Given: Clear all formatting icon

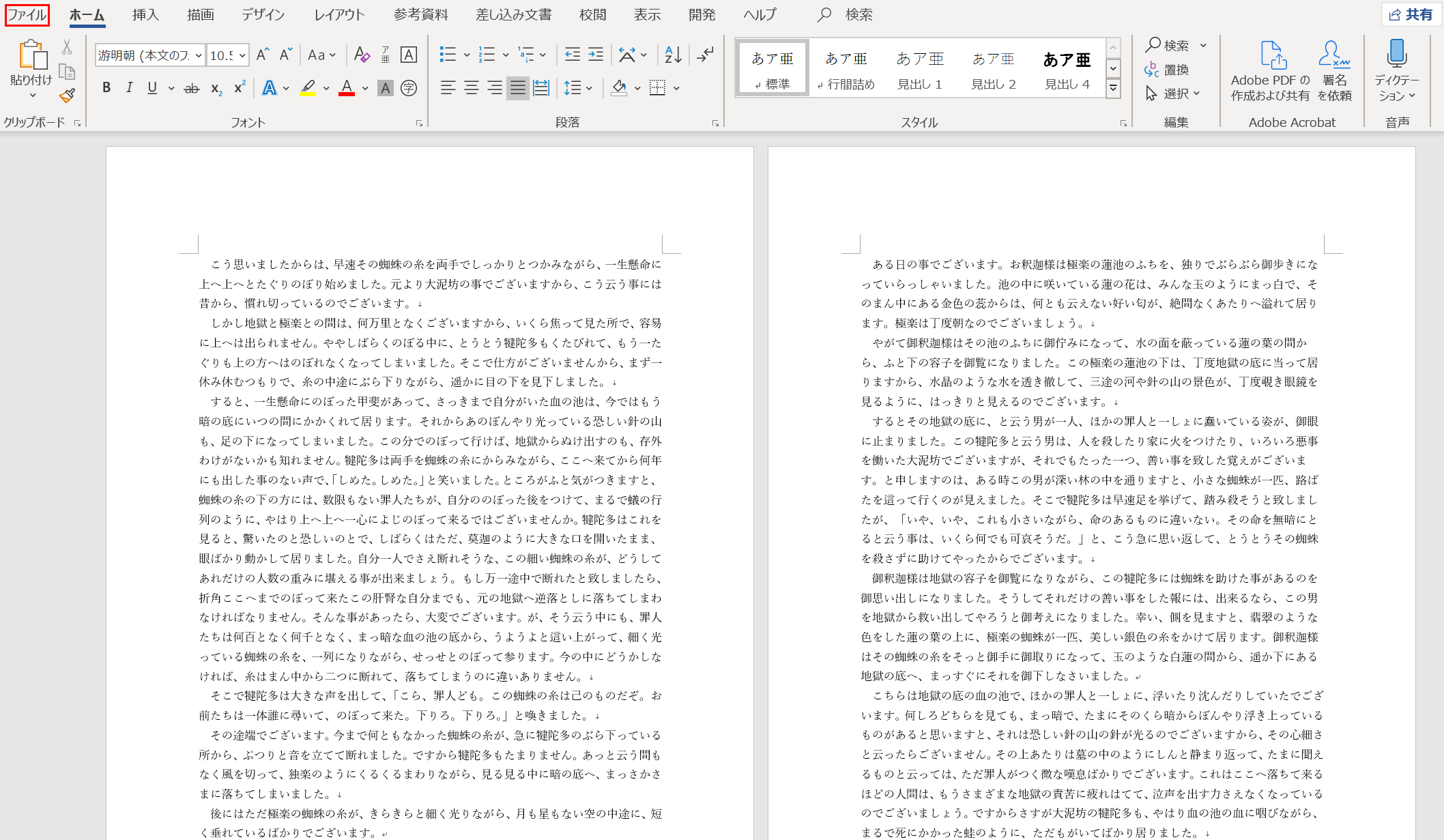Looking at the screenshot, I should coord(362,55).
